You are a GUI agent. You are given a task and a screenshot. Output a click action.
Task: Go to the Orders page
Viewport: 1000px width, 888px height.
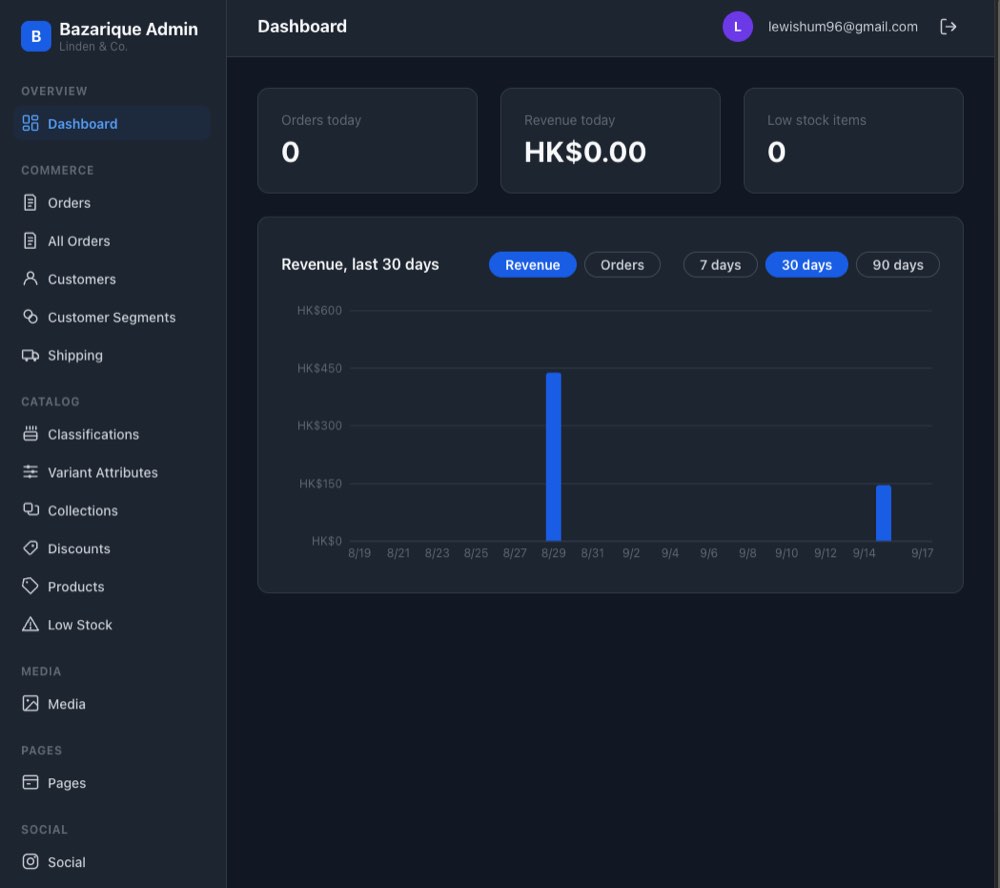point(112,203)
